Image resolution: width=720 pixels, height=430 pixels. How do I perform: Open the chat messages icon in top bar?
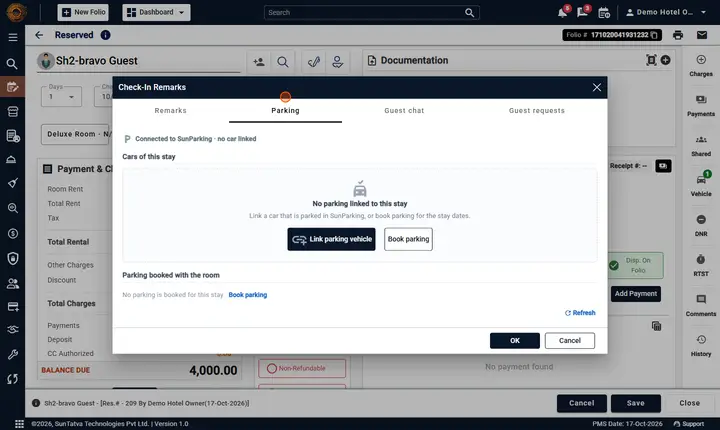[x=583, y=12]
